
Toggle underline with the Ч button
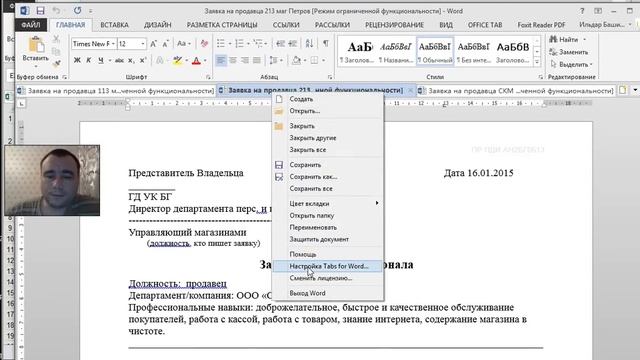[100, 60]
